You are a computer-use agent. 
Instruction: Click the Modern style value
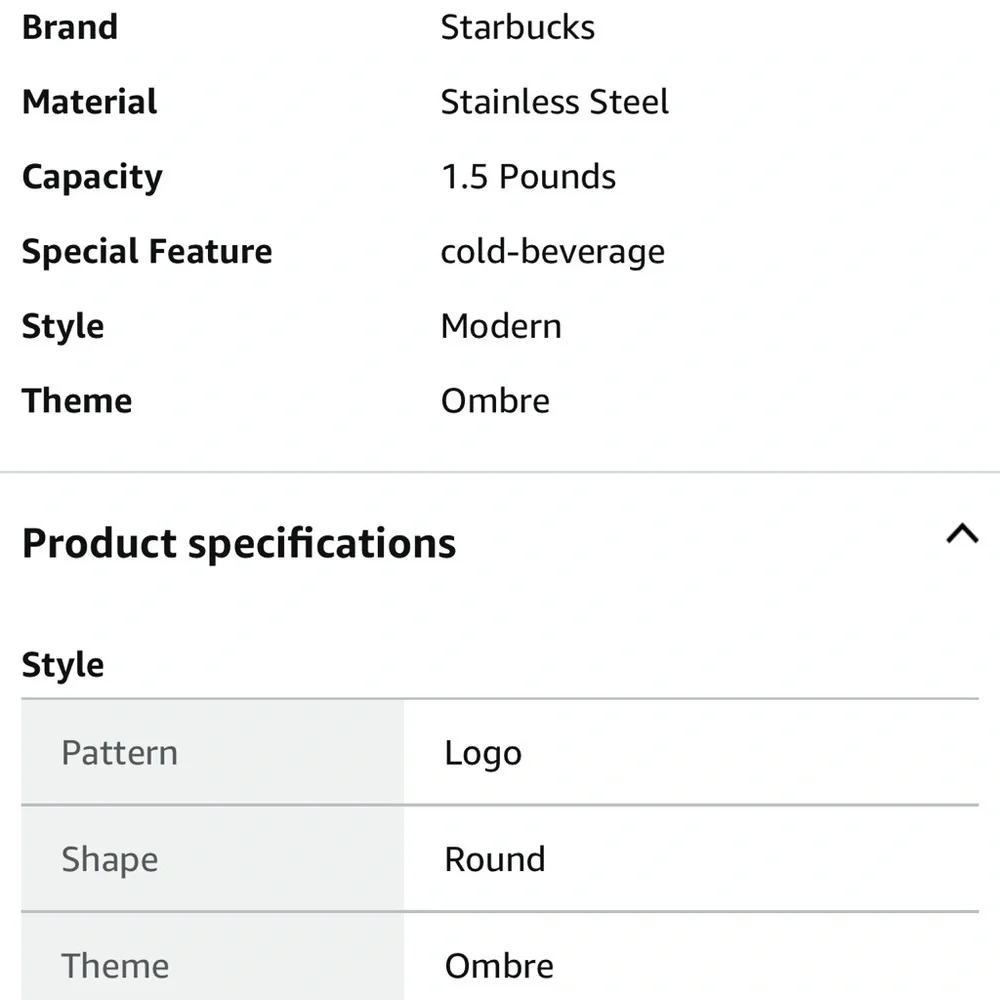click(501, 327)
